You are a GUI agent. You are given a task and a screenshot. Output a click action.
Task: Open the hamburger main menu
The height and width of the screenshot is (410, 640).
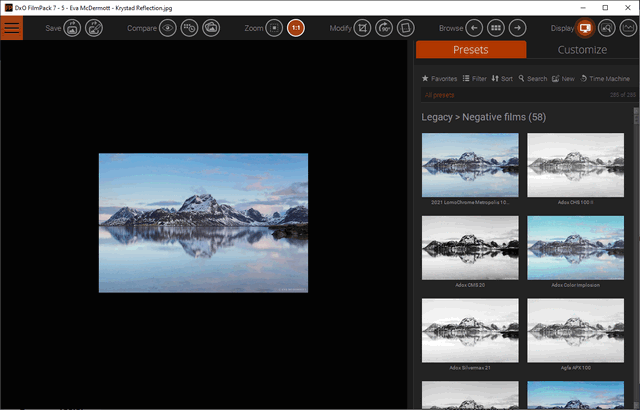(x=13, y=27)
